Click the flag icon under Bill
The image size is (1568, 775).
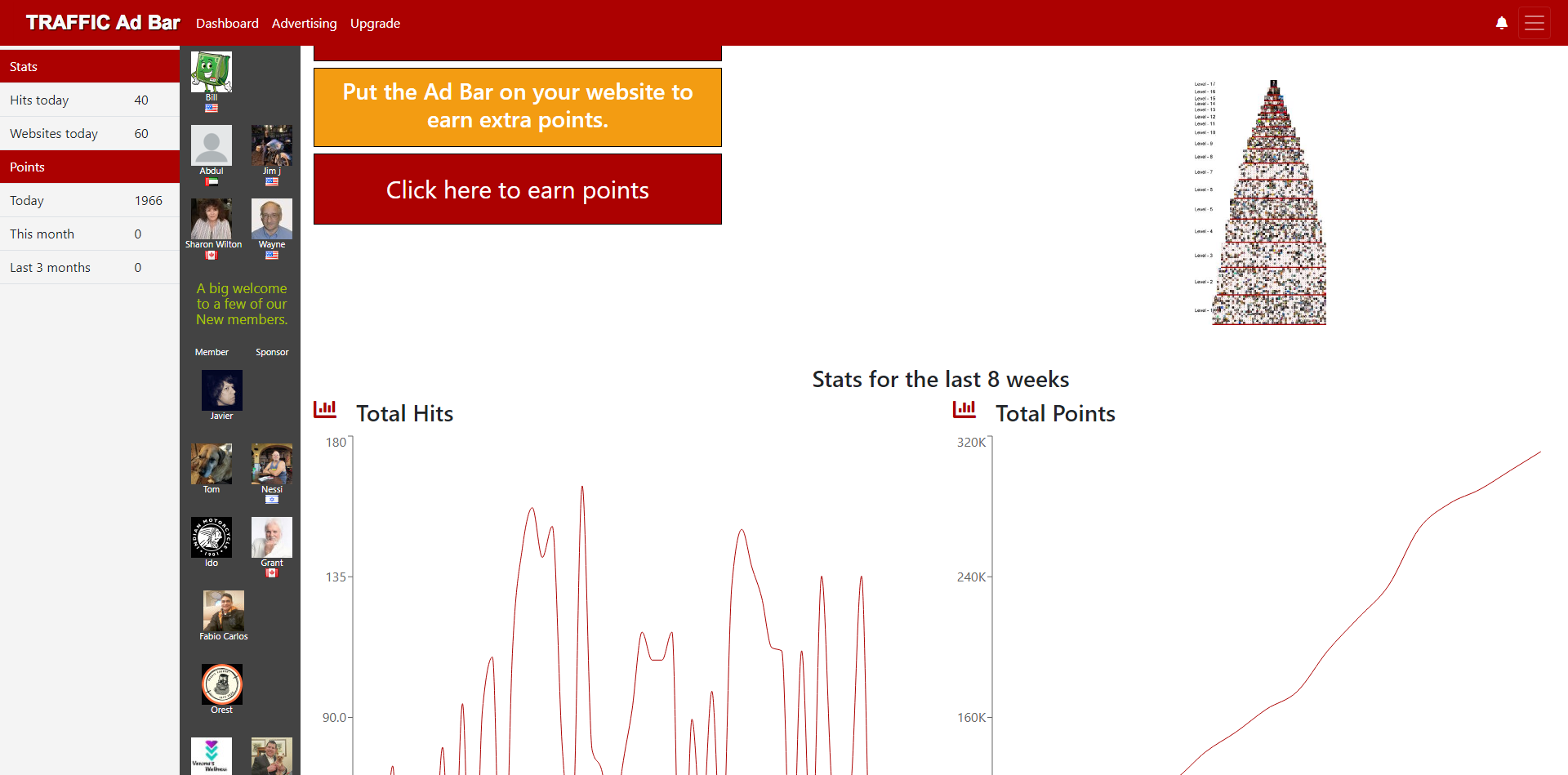click(212, 108)
